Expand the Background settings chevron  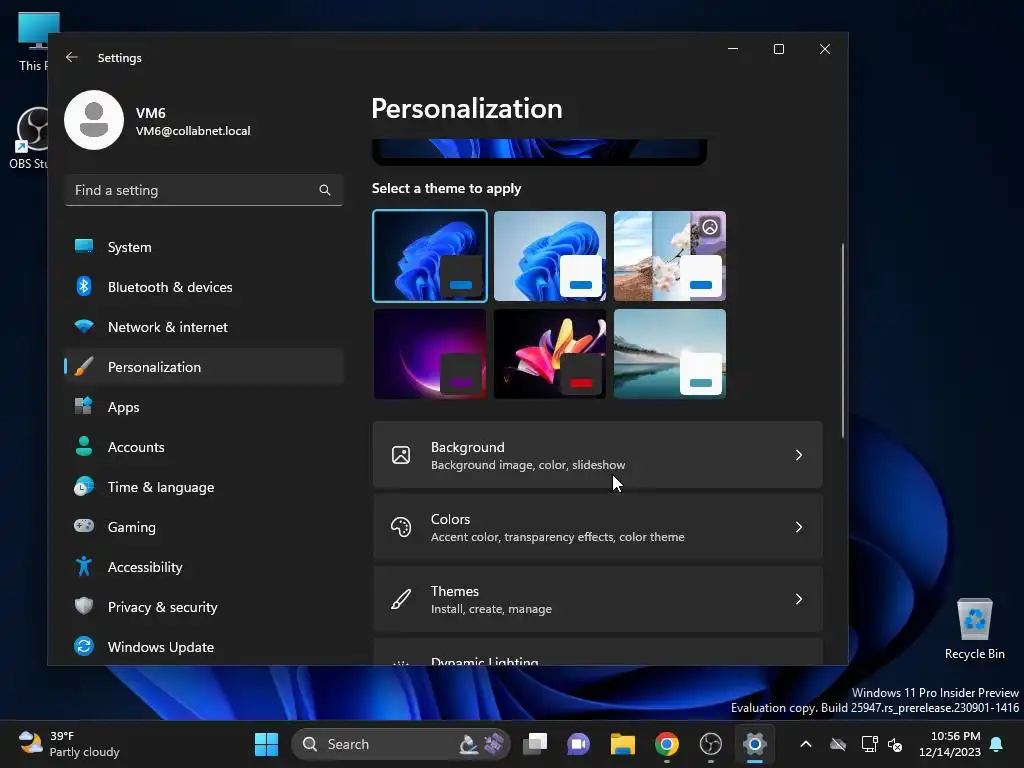coord(799,455)
